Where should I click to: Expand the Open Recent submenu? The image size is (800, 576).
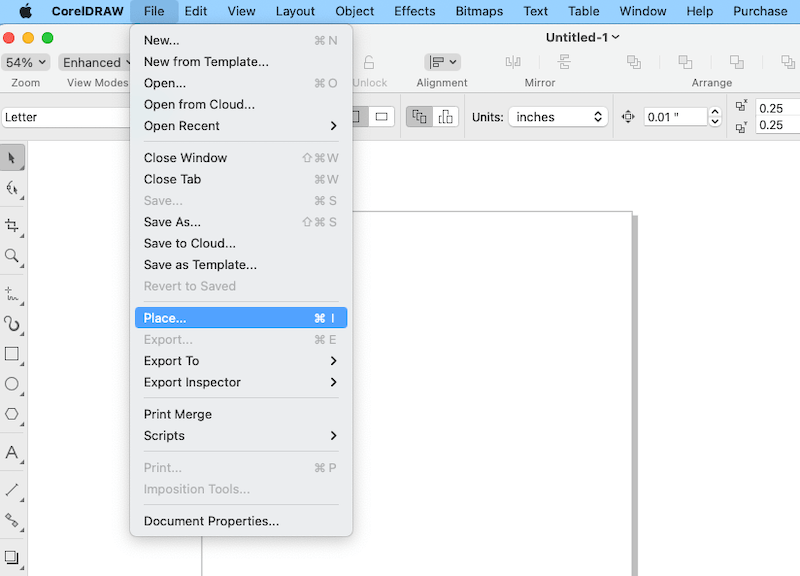click(239, 126)
